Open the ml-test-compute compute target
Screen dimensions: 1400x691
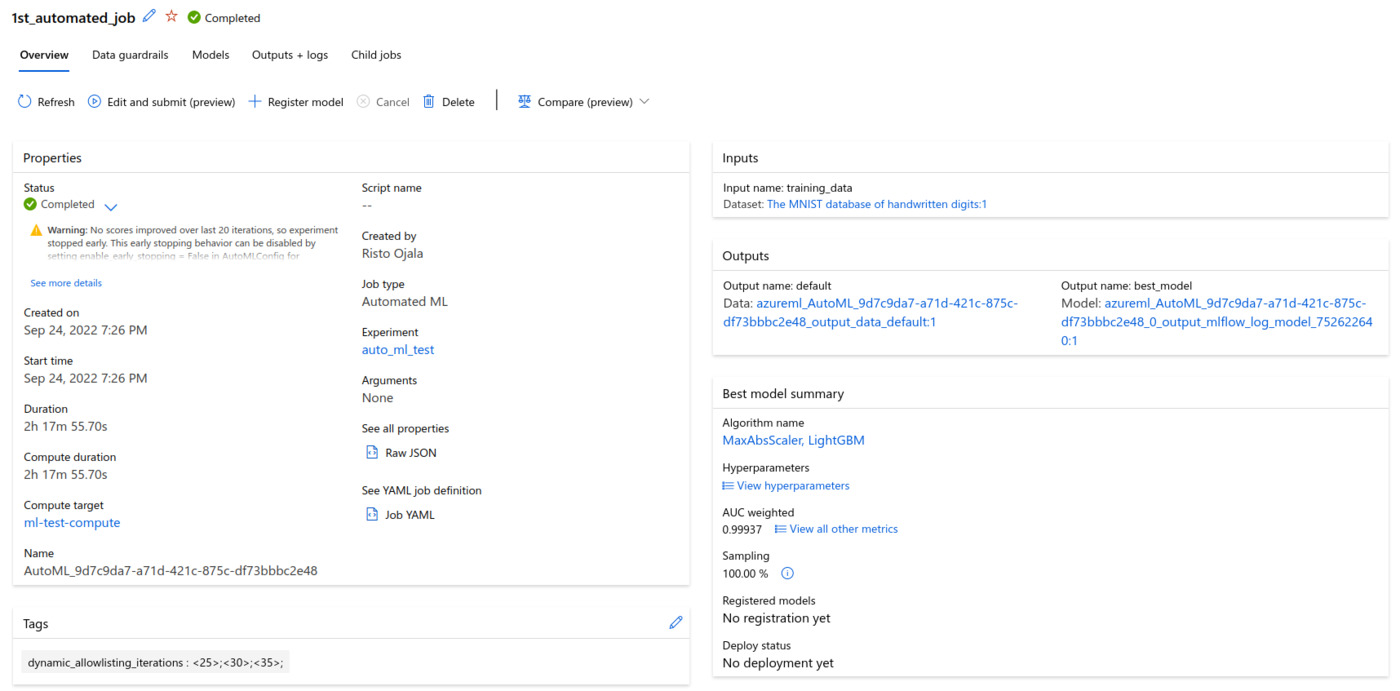(72, 523)
